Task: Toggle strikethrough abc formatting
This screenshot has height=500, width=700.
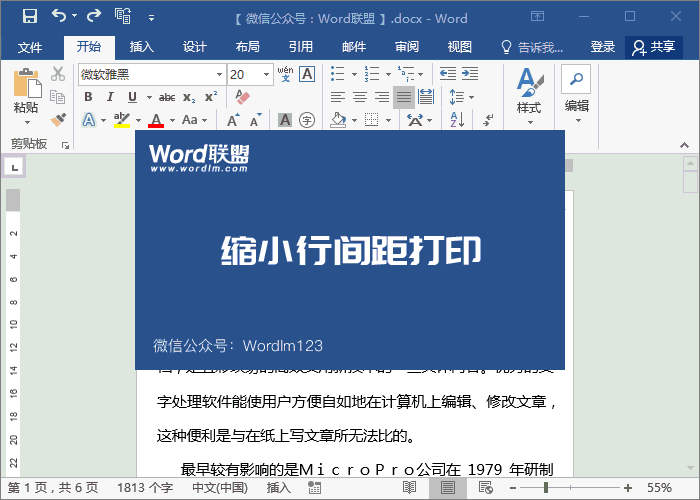Action: pos(167,97)
